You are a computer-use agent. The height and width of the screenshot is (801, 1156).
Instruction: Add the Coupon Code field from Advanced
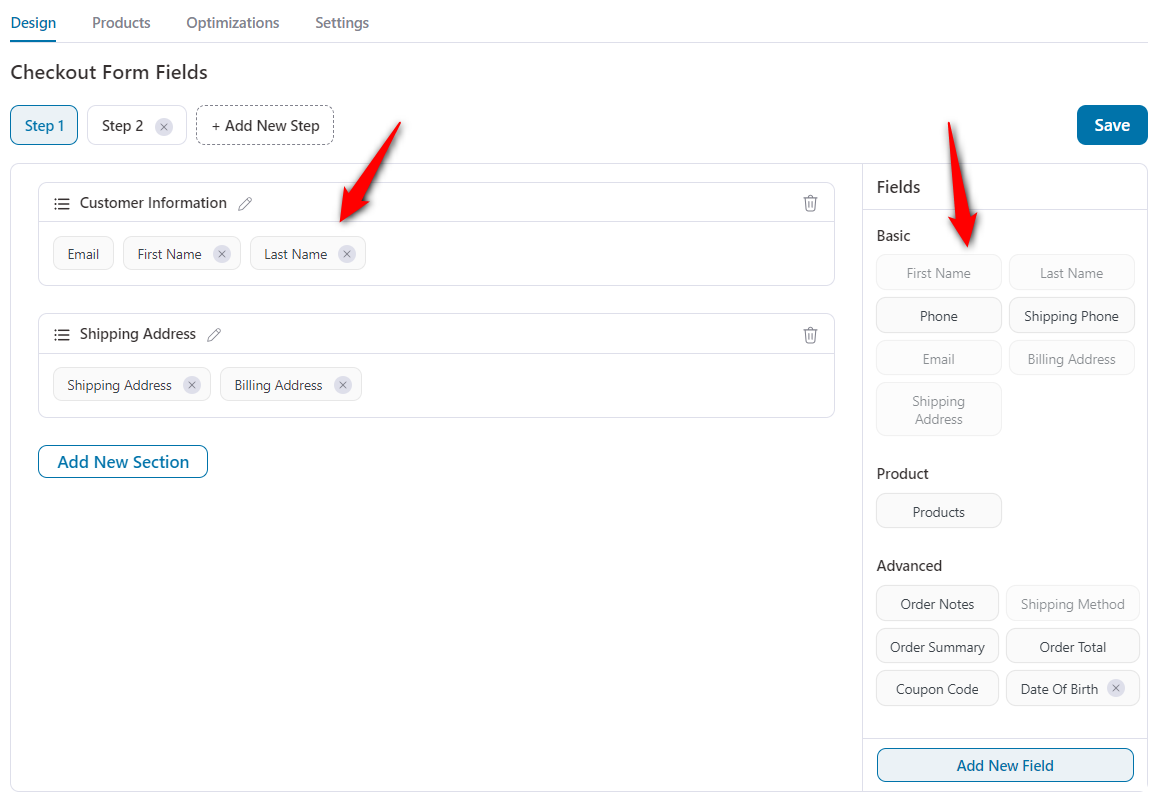(937, 688)
